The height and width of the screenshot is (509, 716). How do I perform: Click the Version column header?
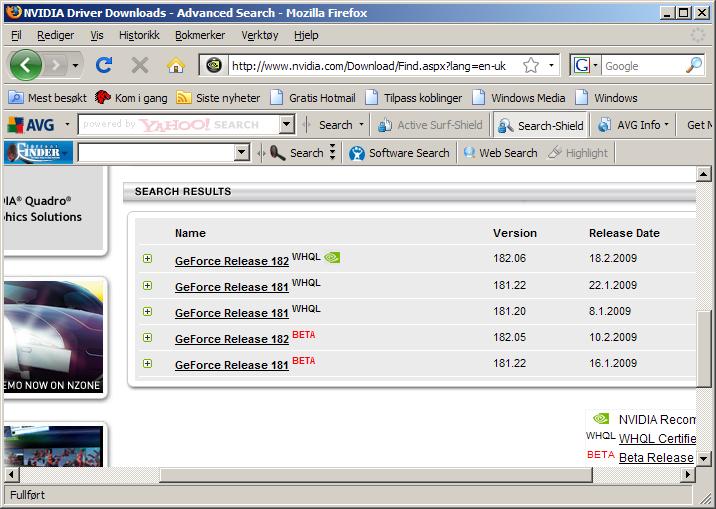[515, 233]
